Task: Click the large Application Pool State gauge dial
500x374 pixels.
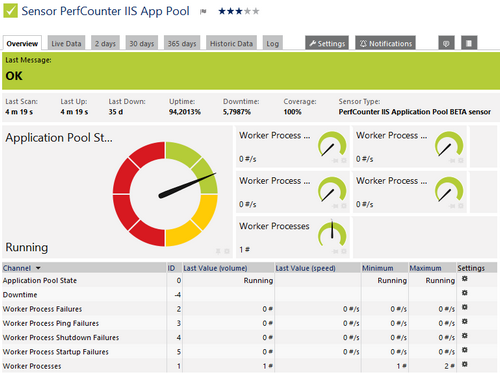Action: coord(165,194)
